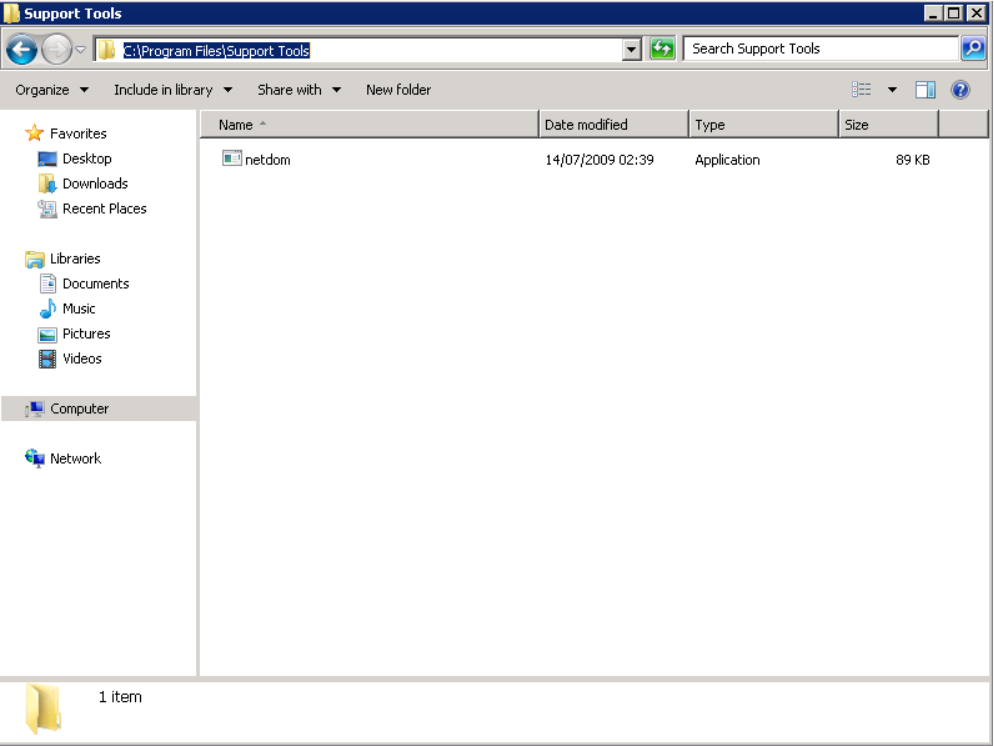Open the Pictures library

pyautogui.click(x=86, y=333)
